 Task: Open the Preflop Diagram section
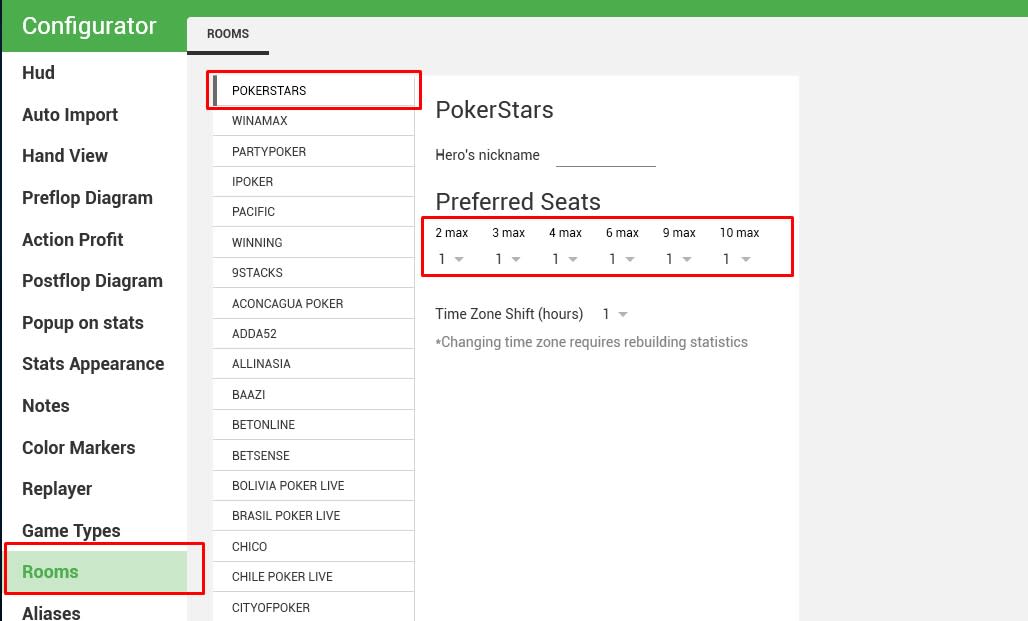click(x=87, y=198)
